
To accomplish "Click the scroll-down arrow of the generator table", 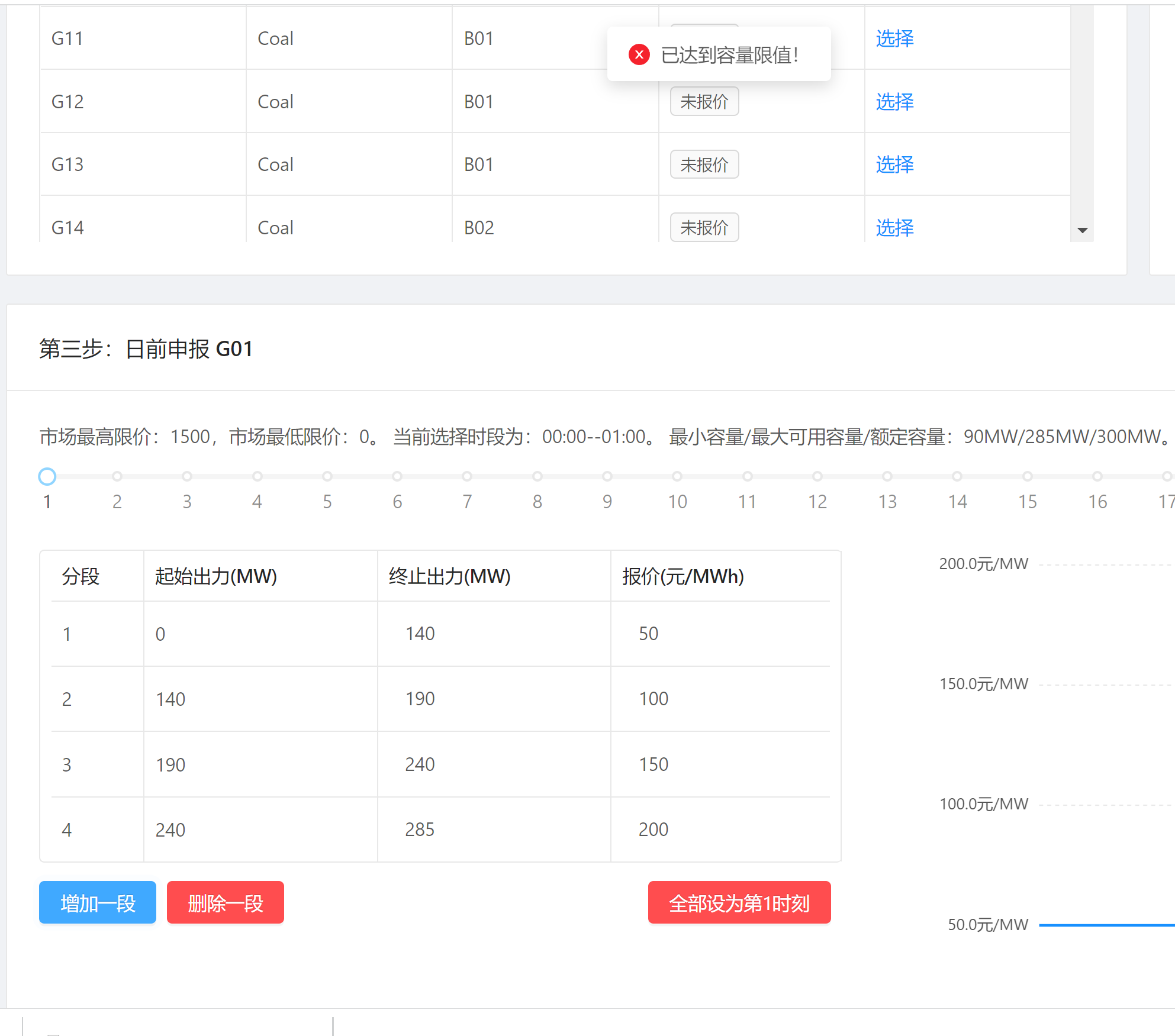I will [1082, 230].
